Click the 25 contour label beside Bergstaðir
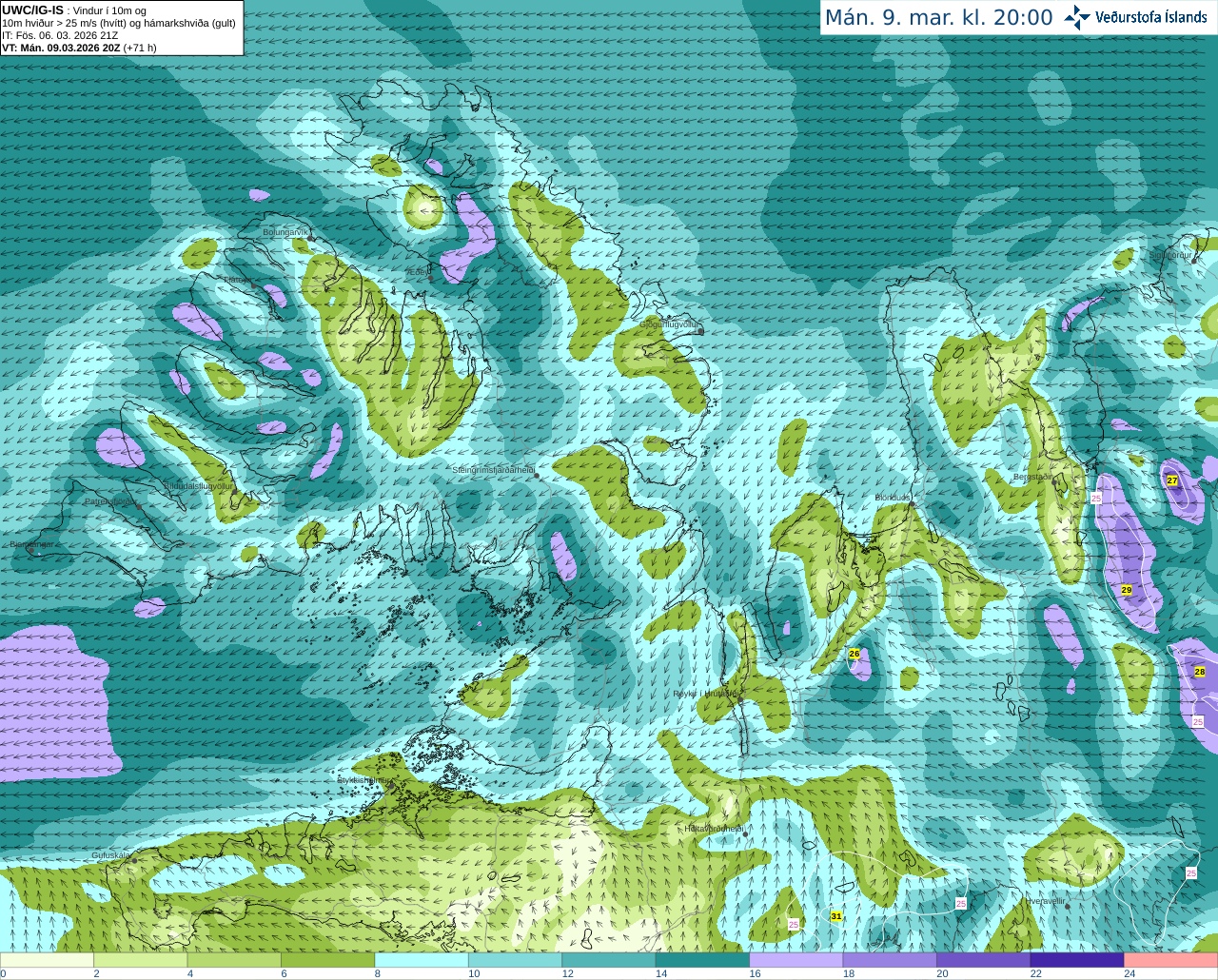 pos(1096,498)
